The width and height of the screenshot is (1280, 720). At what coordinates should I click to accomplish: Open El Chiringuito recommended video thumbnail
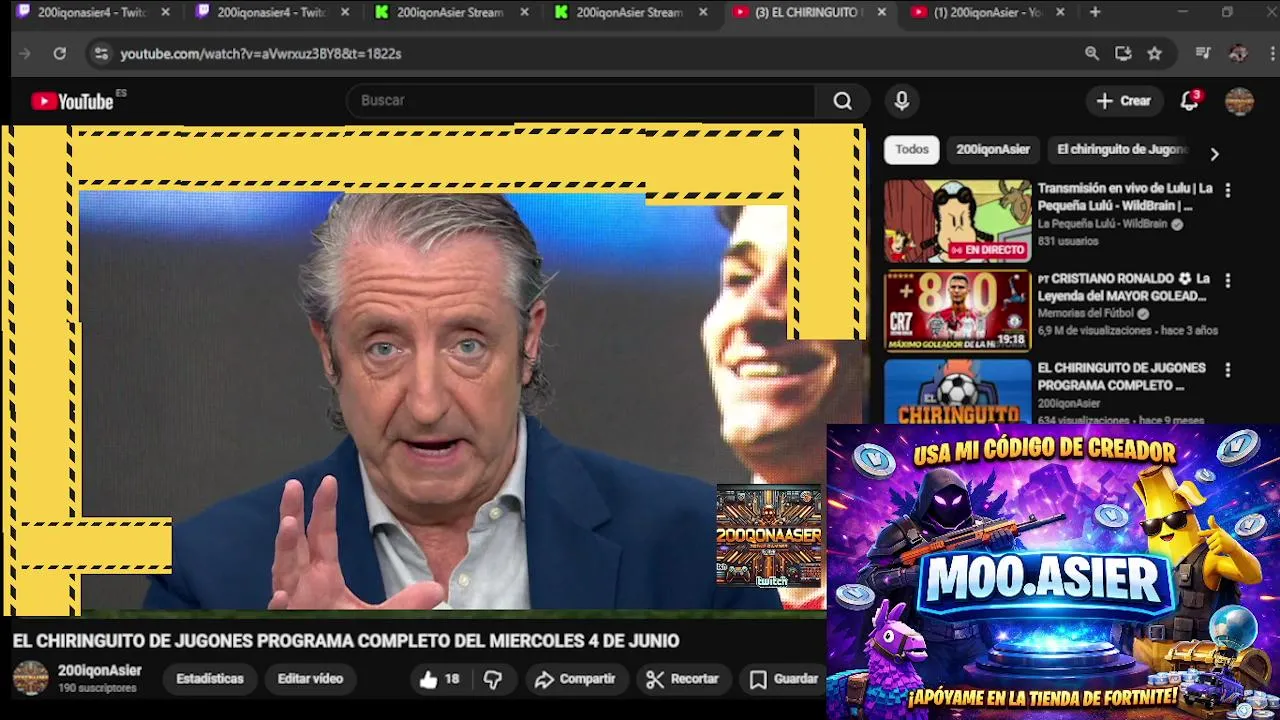957,392
